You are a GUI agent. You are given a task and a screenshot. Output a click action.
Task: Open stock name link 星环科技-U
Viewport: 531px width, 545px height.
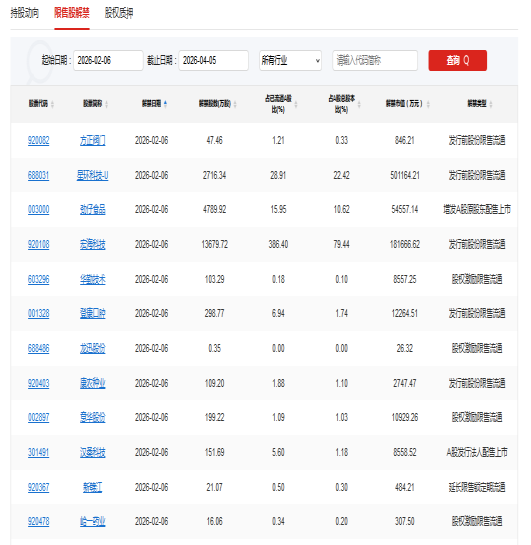coord(92,175)
